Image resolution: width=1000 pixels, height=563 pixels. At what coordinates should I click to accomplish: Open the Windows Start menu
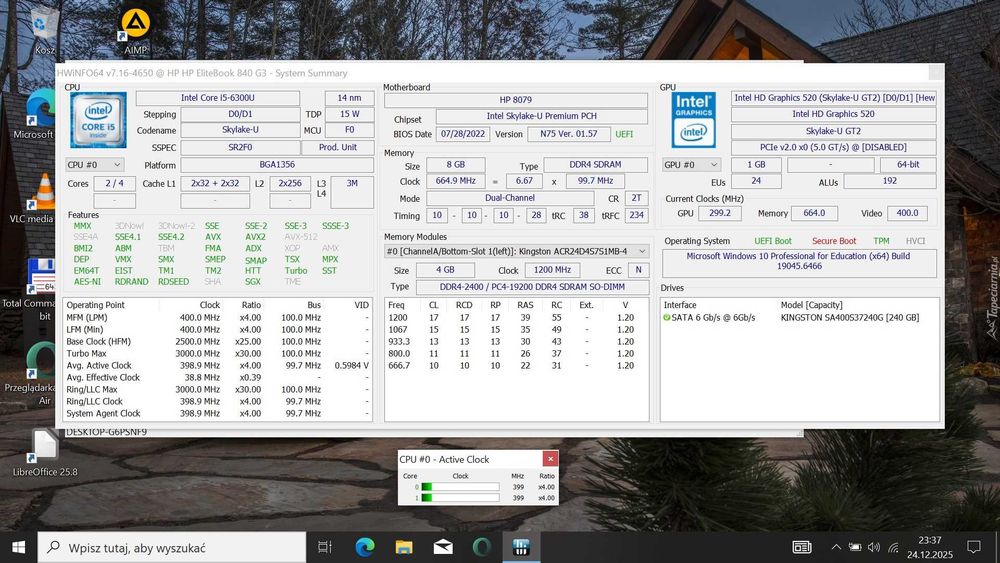click(18, 547)
